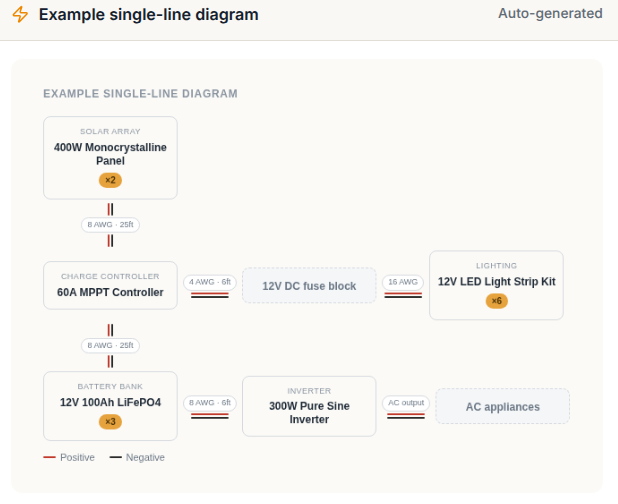Select the 60A MPPT Controller block
The height and width of the screenshot is (504, 618).
[110, 285]
